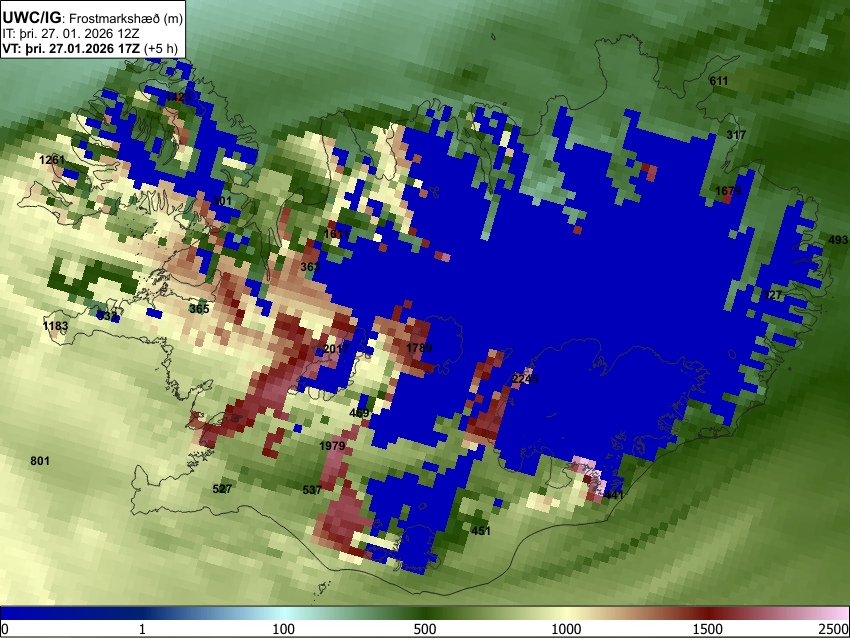Click the colour scale label 1500
The image size is (850, 638).
point(708,629)
